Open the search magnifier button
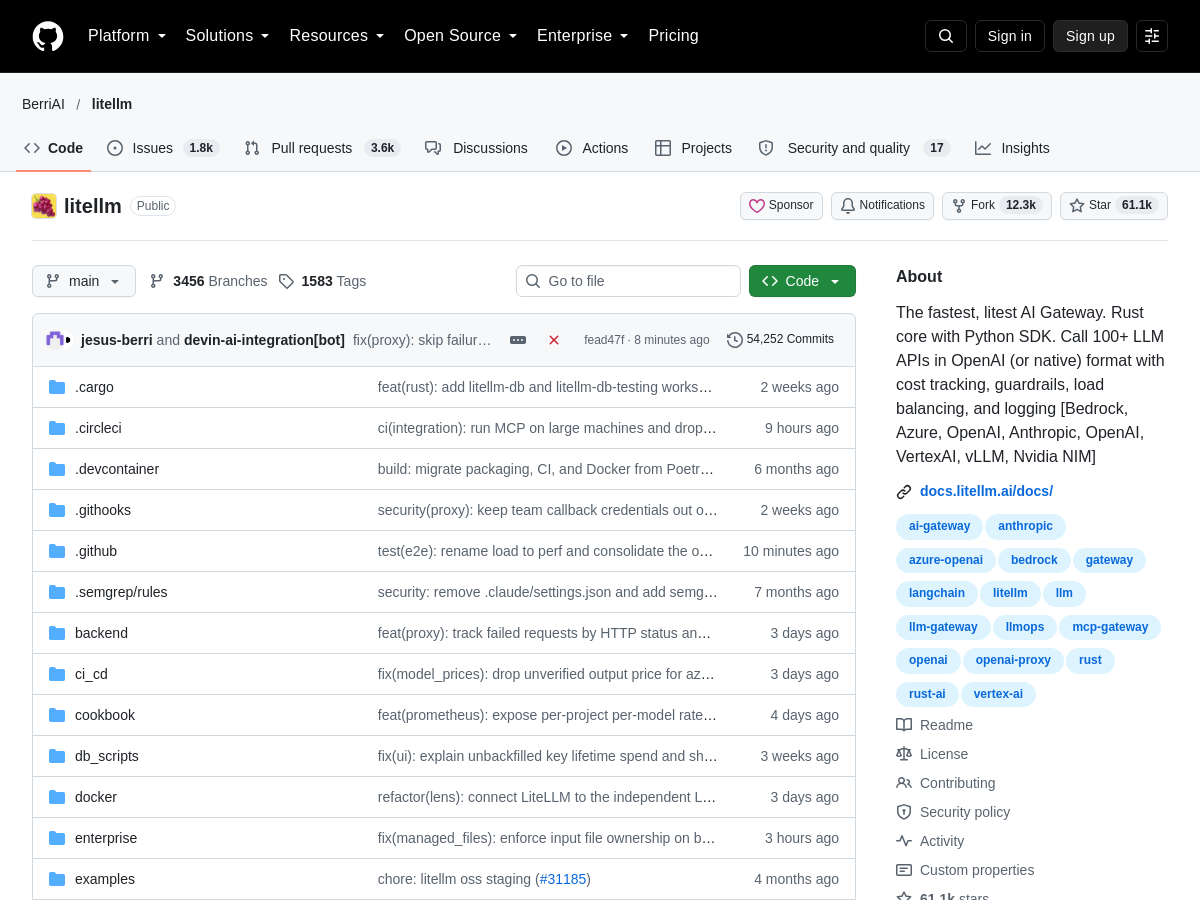 click(946, 36)
